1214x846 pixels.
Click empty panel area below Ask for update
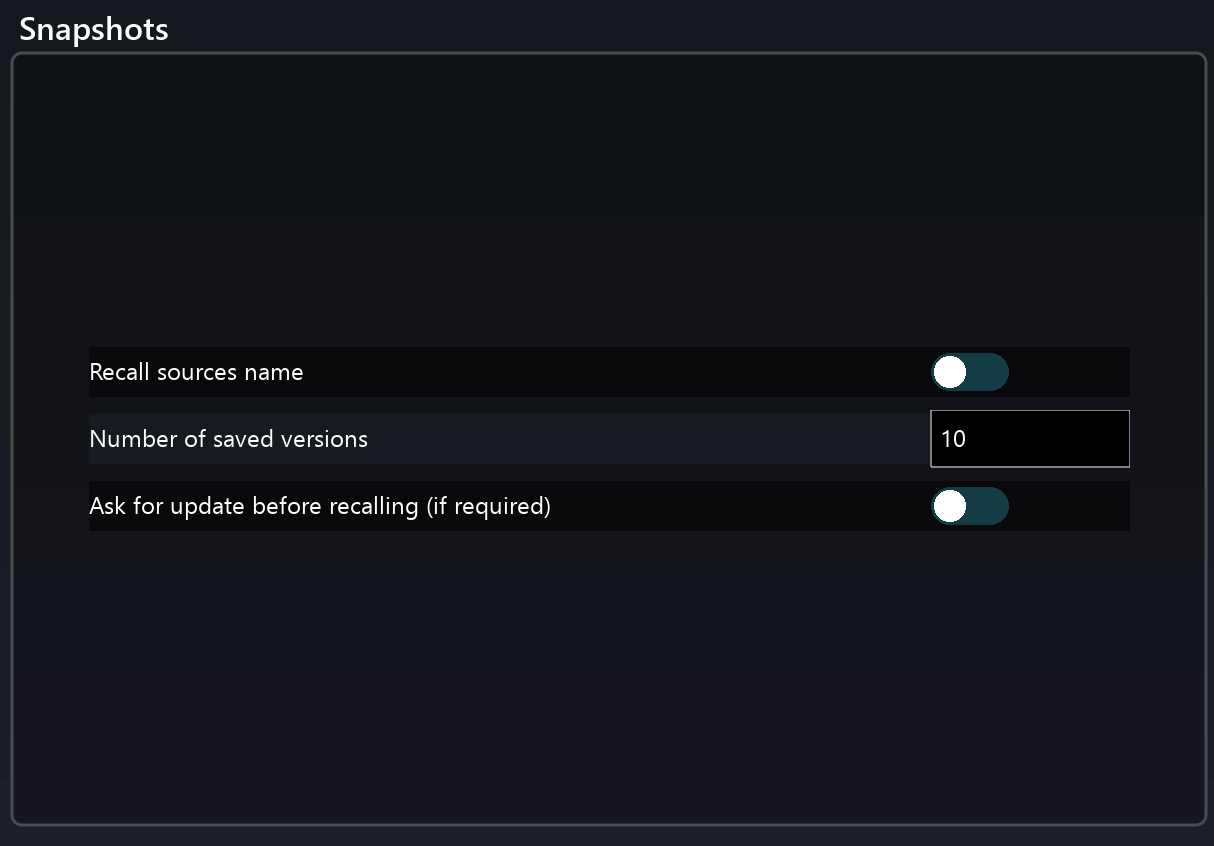point(600,680)
